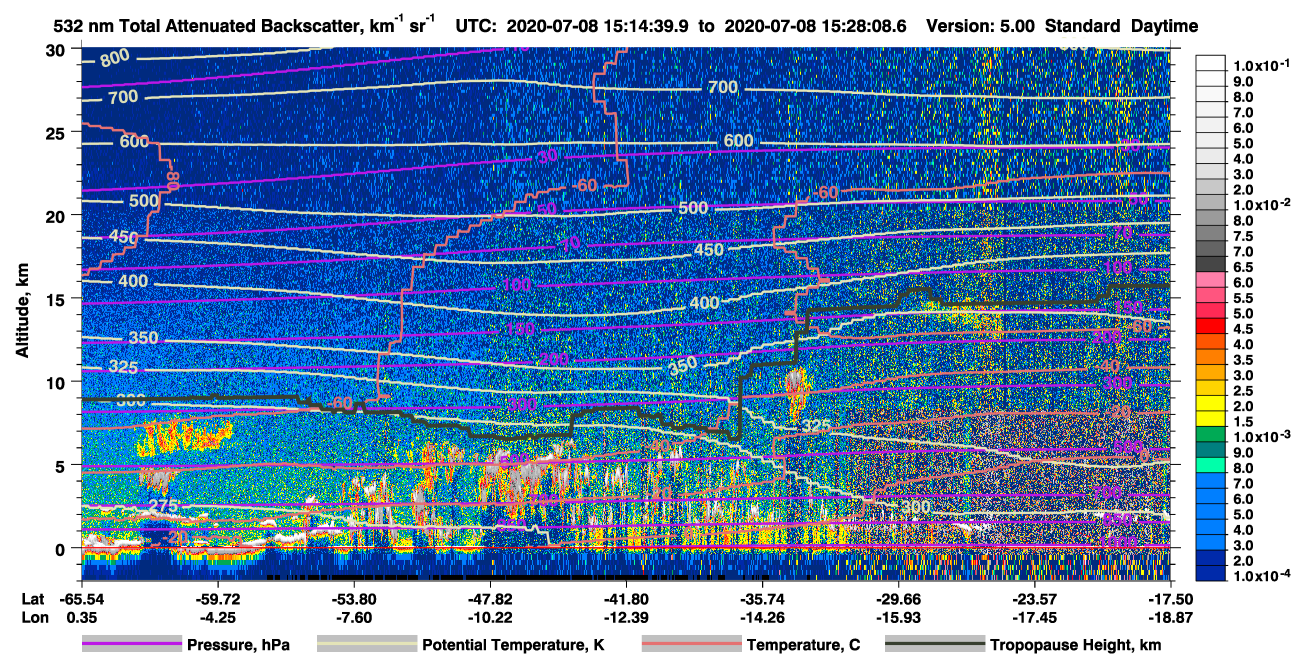Image resolution: width=1300 pixels, height=667 pixels.
Task: Click the 275 contour label in plot
Action: click(163, 505)
